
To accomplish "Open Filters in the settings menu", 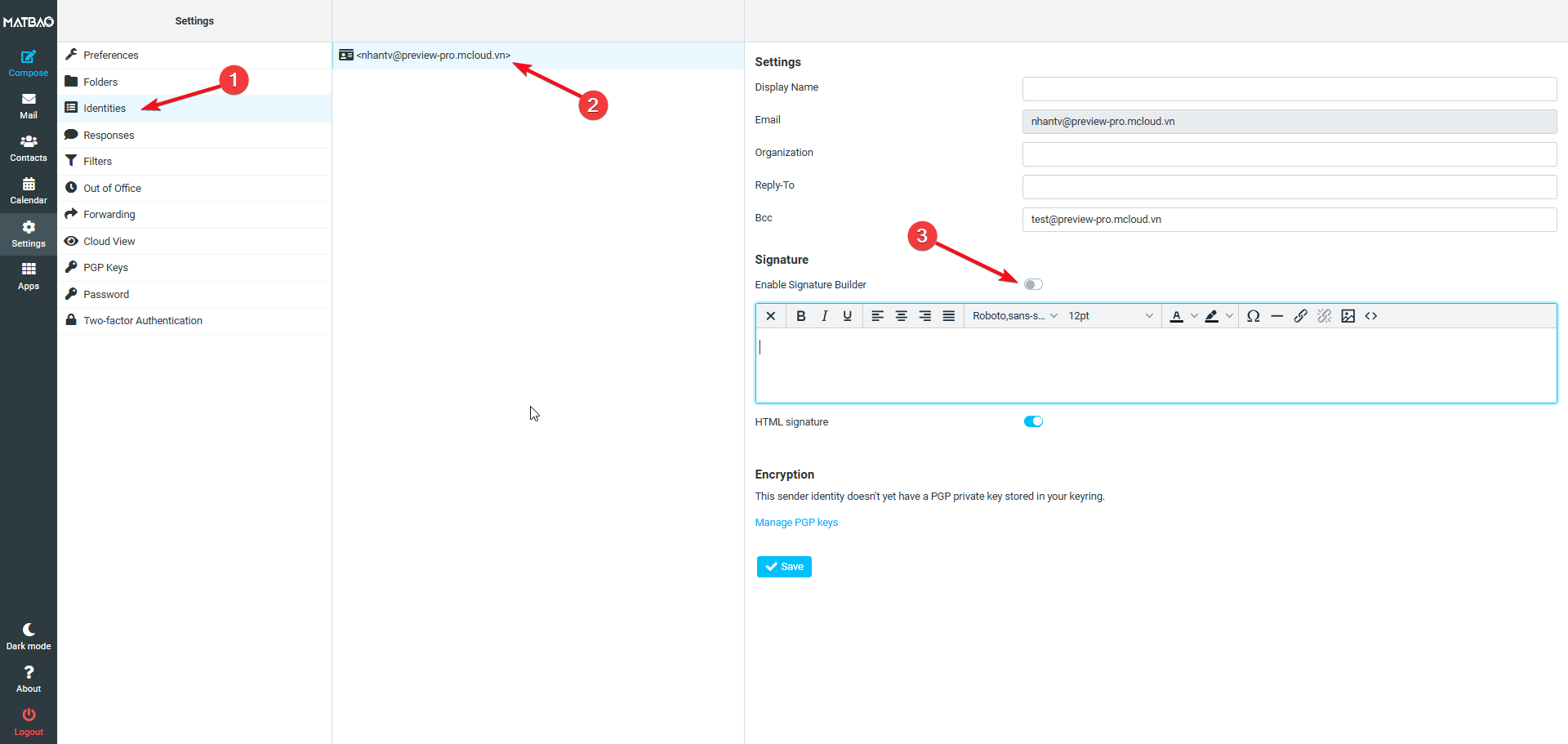I will point(97,162).
